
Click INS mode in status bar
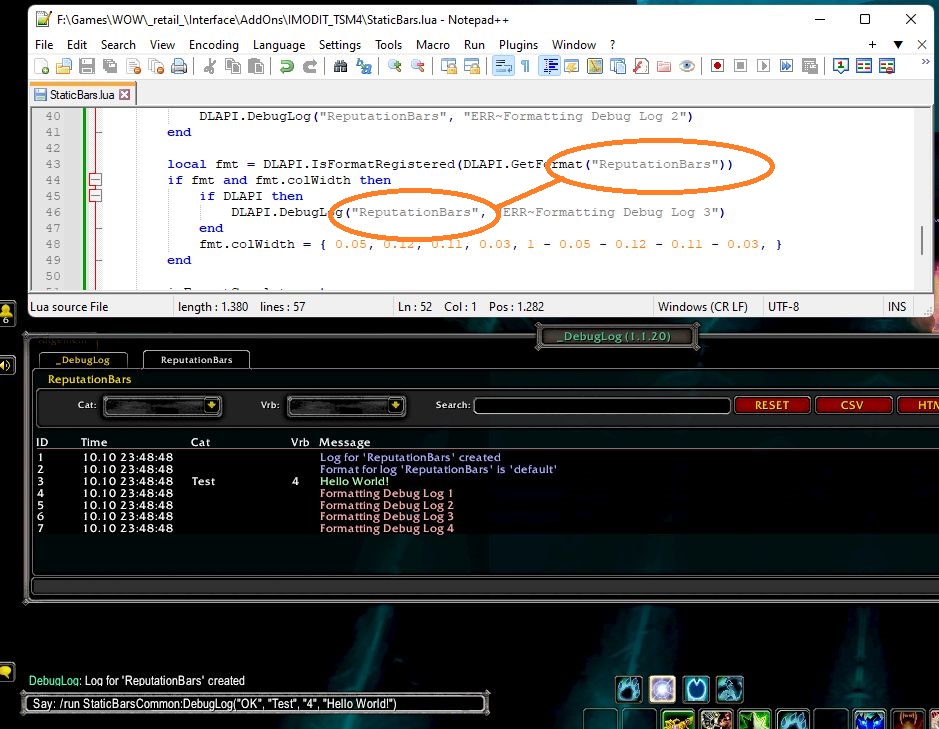[x=896, y=307]
